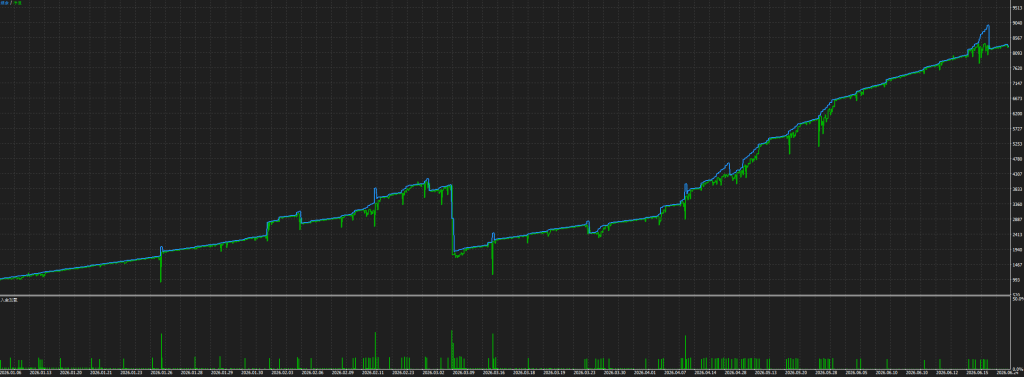The height and width of the screenshot is (377, 1024).
Task: Click the 8567 axis value
Action: click(x=1017, y=38)
